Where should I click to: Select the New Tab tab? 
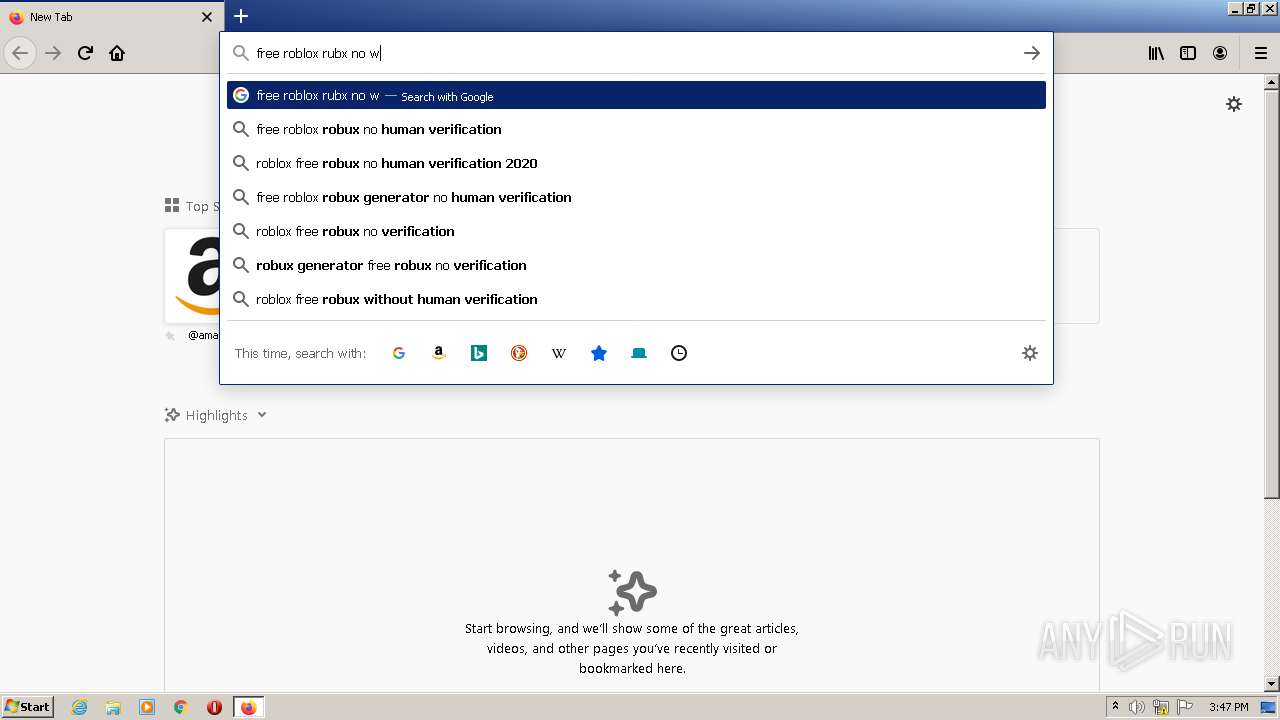[x=110, y=17]
